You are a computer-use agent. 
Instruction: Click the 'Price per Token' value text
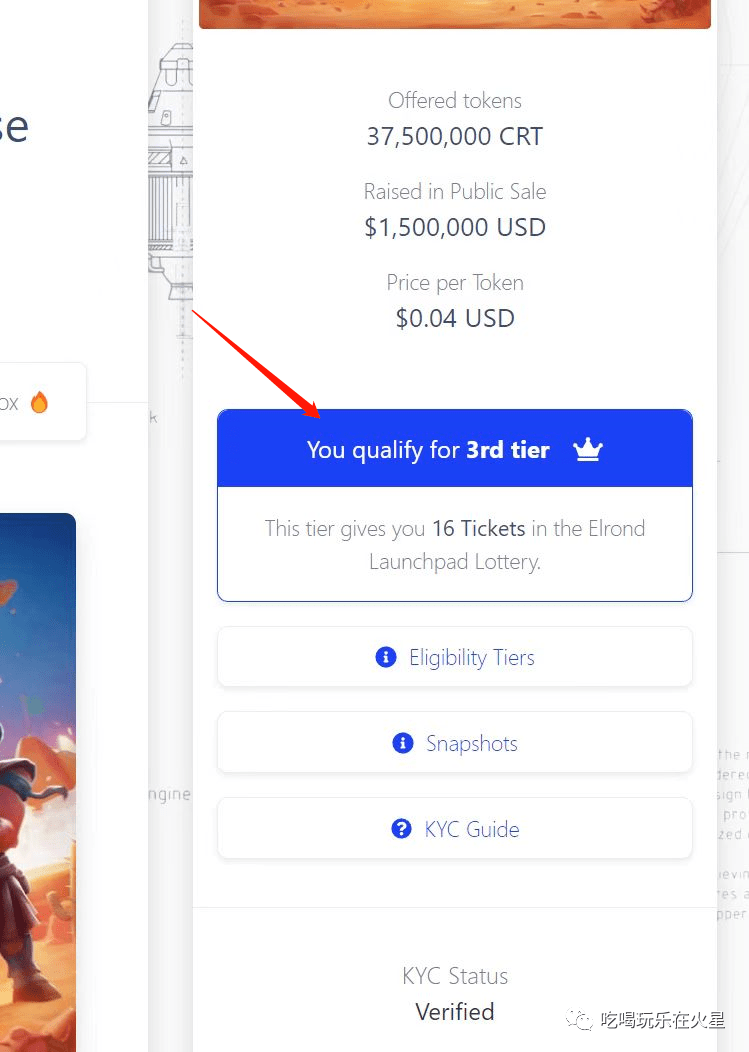coord(455,318)
